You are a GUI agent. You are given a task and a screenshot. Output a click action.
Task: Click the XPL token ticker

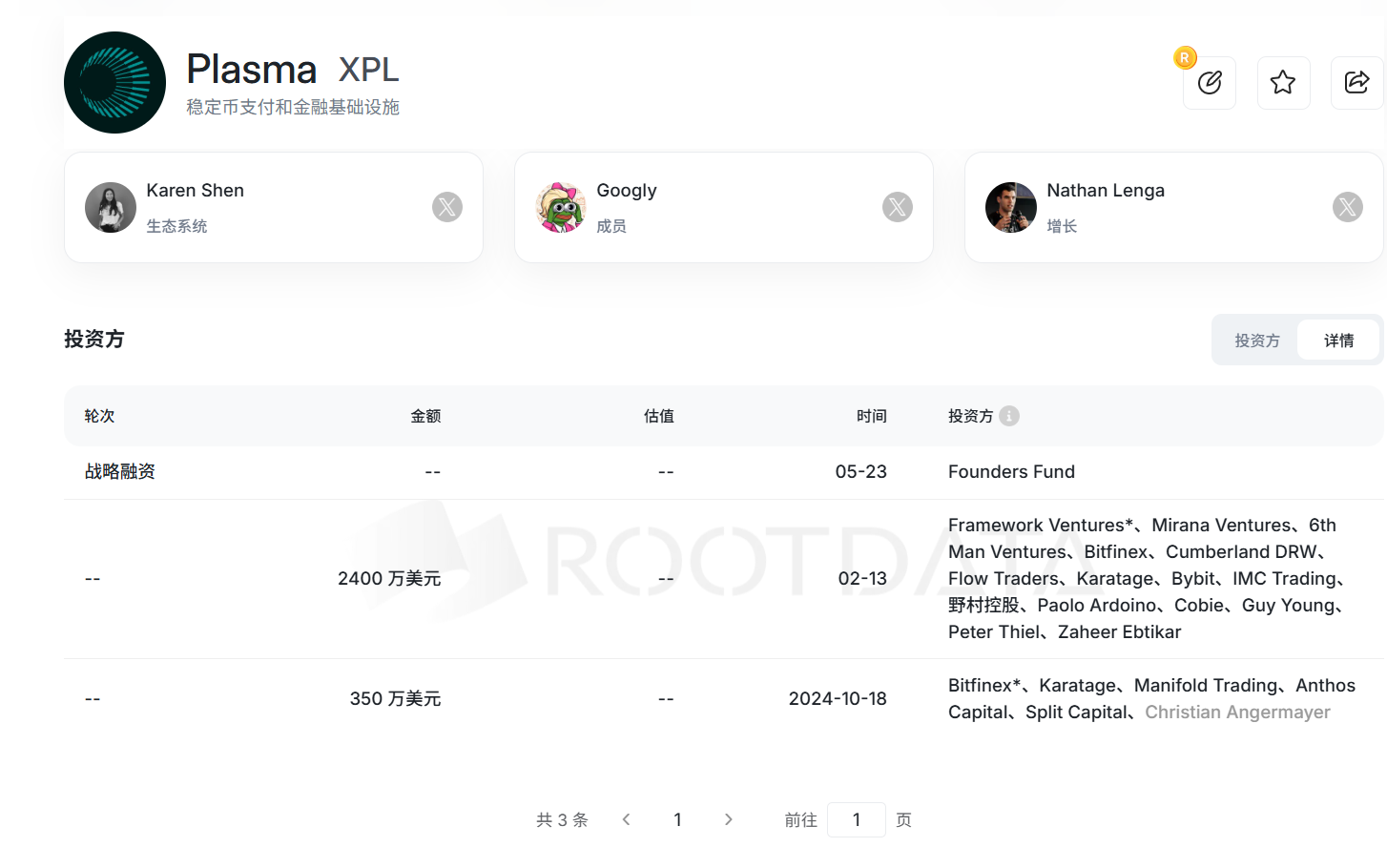click(x=369, y=70)
